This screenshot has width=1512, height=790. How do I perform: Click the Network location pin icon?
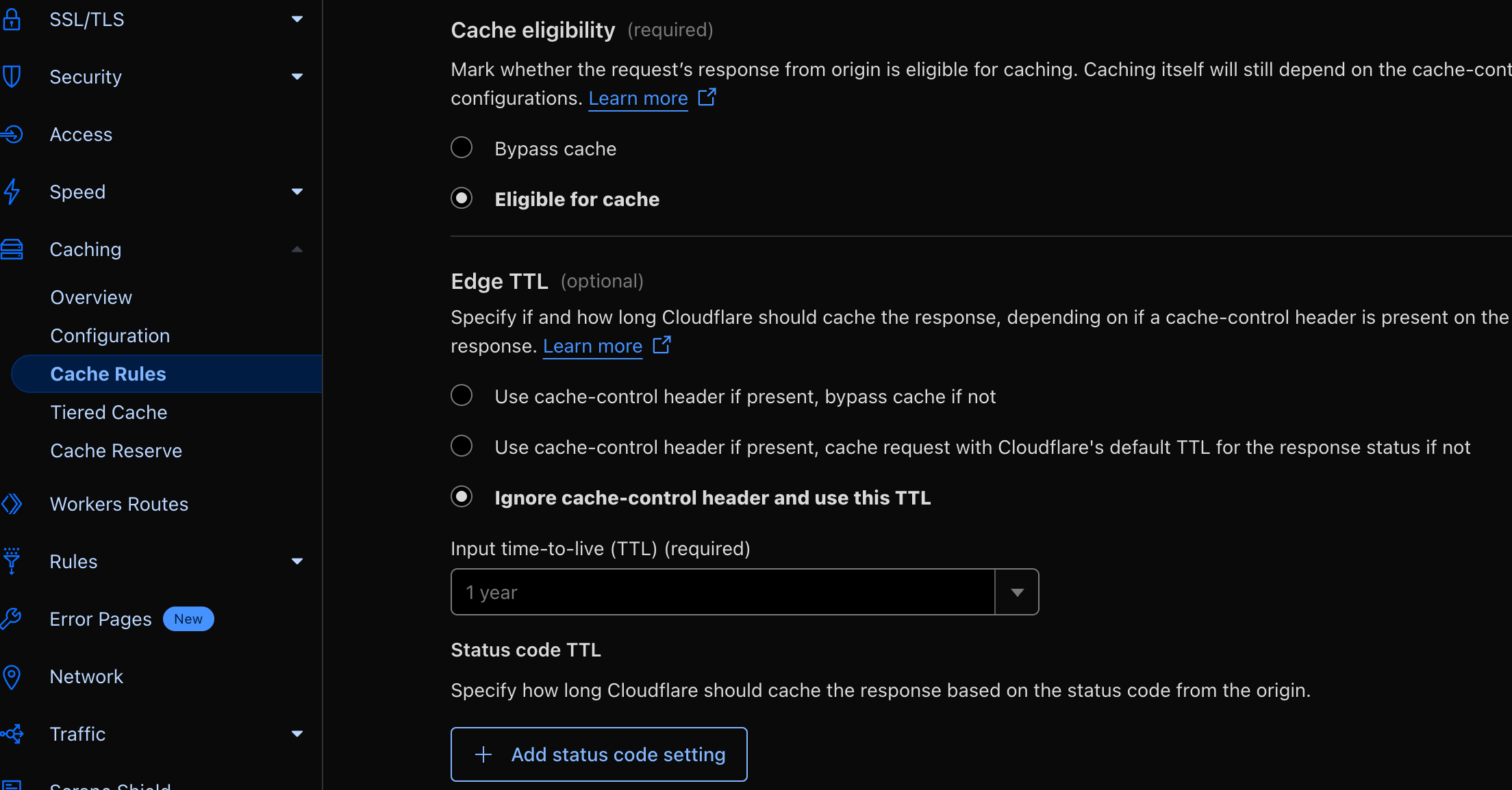point(12,676)
